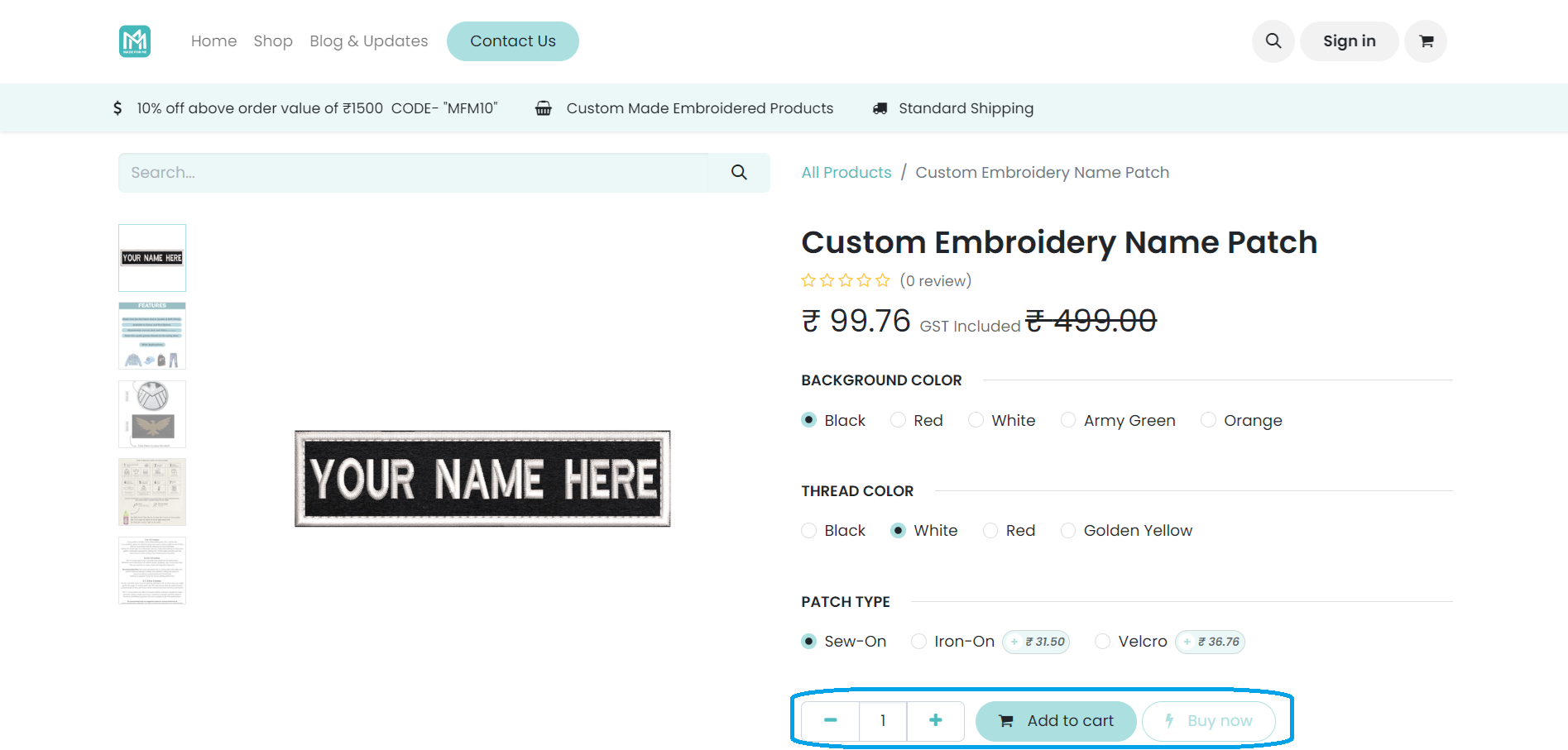Focus the product search input field
The image size is (1568, 750).
[x=414, y=173]
